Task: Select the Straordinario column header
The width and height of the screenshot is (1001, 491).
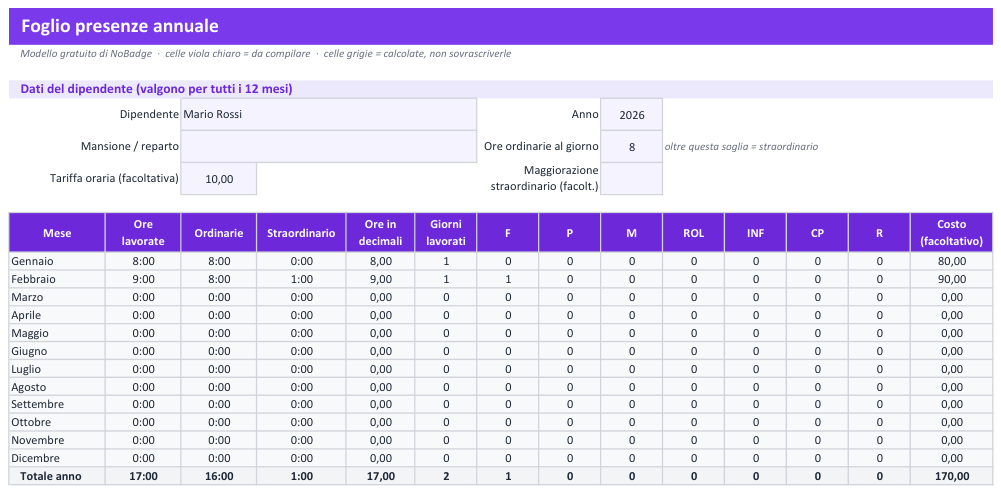Action: click(301, 233)
